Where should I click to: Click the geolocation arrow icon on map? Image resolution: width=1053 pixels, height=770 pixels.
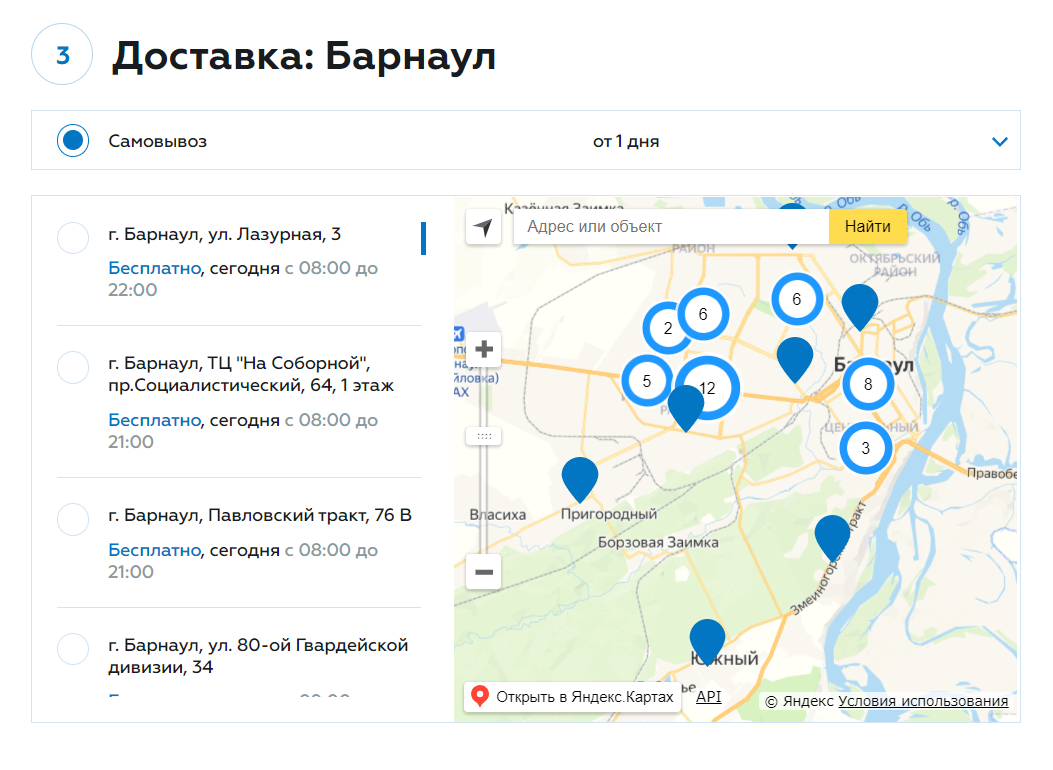(x=483, y=227)
